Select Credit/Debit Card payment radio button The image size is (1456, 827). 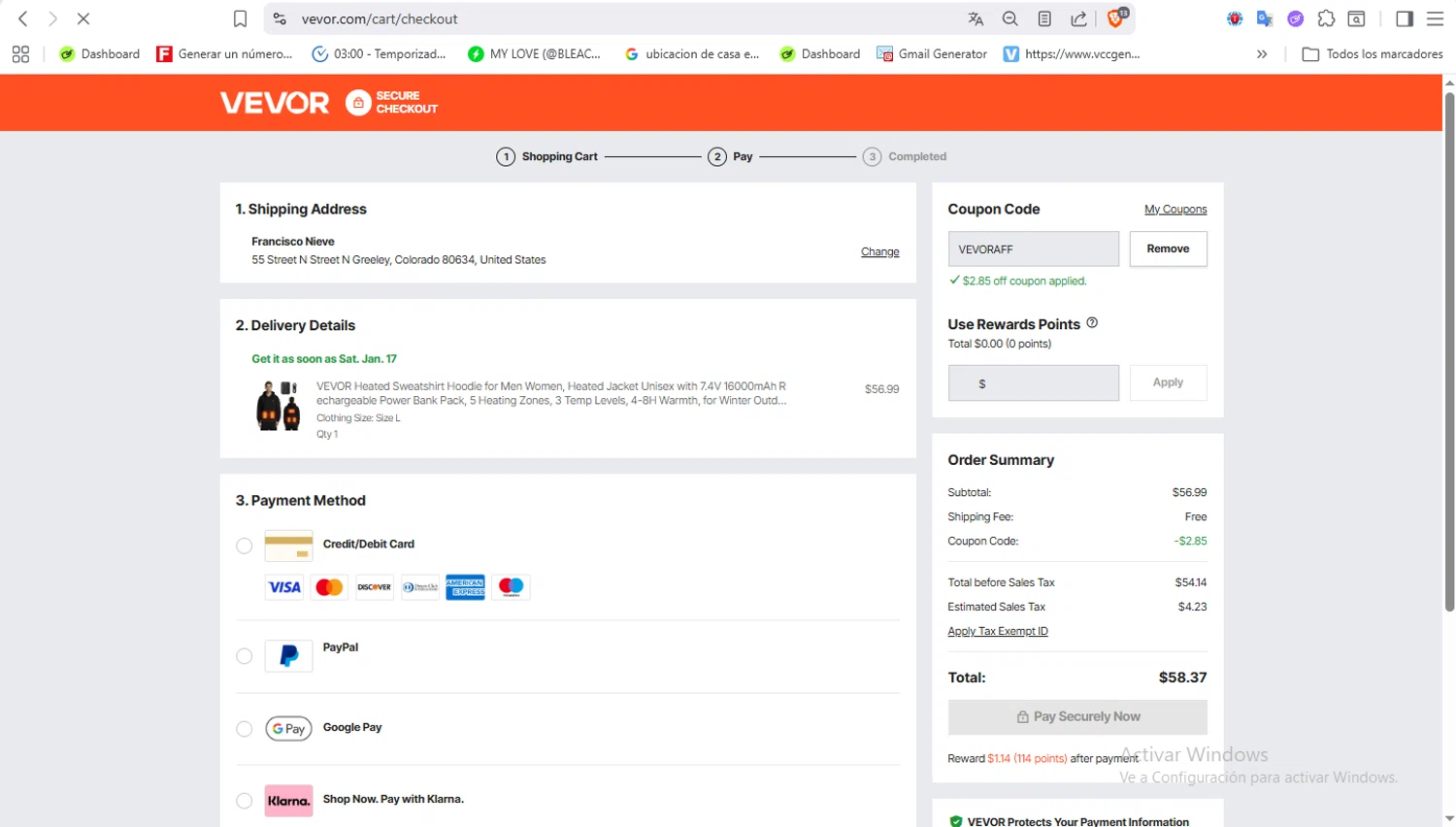[x=245, y=546]
